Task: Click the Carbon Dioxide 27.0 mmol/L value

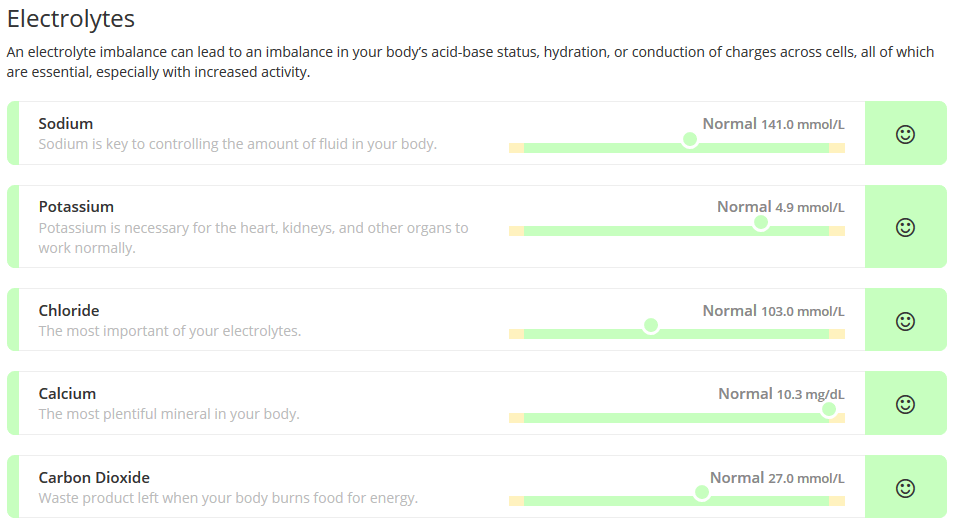Action: point(805,479)
